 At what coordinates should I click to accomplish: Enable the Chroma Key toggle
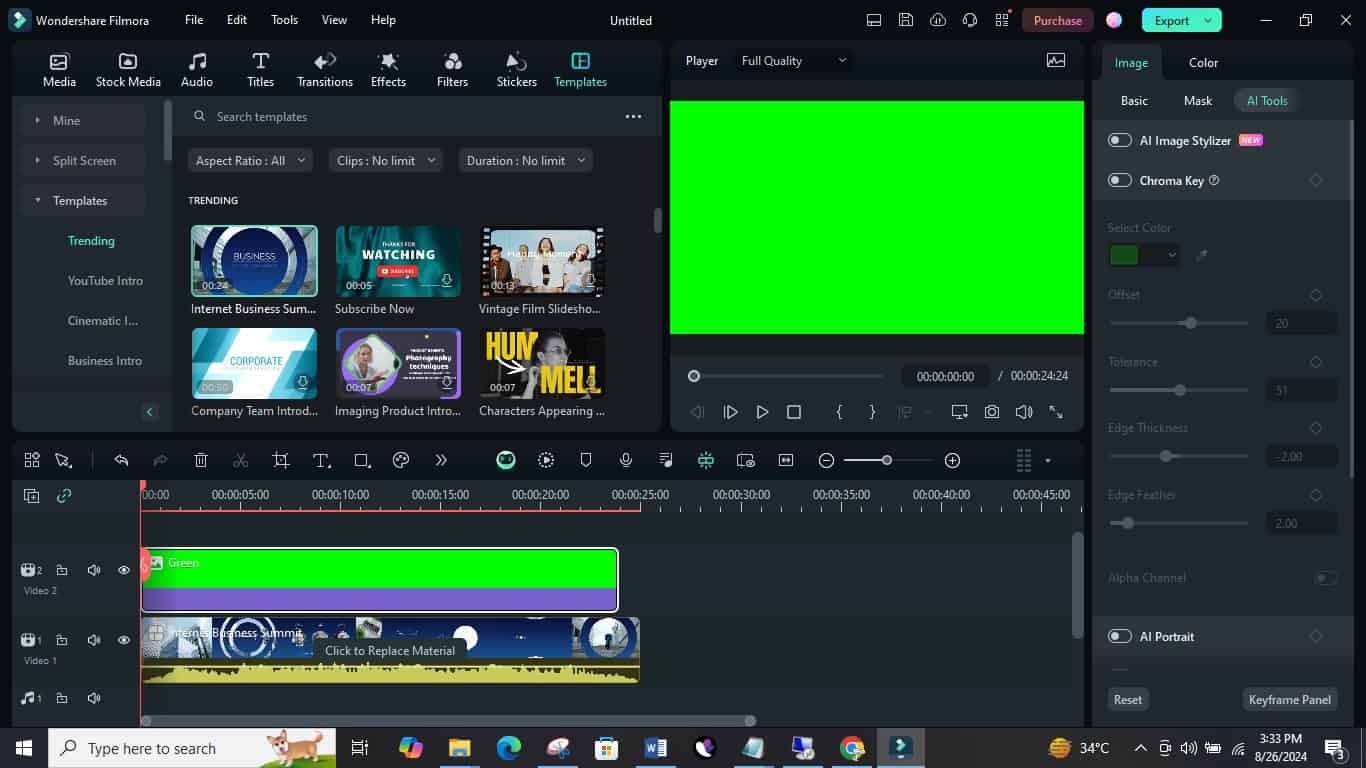1119,180
